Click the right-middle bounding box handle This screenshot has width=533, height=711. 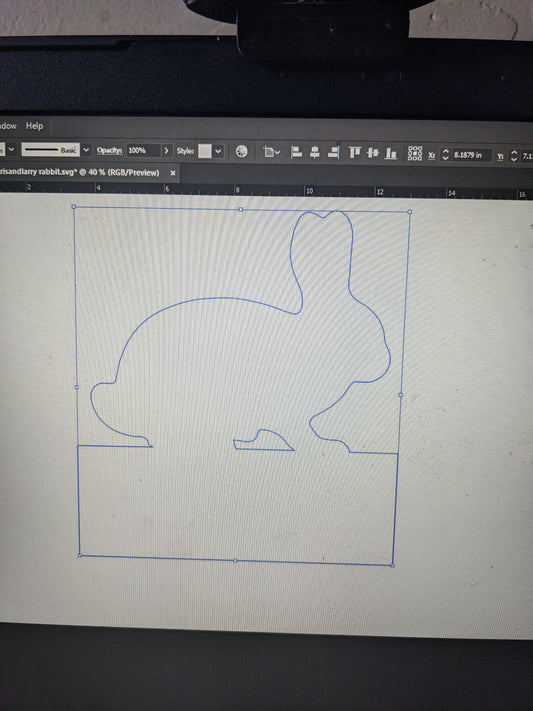pos(401,395)
